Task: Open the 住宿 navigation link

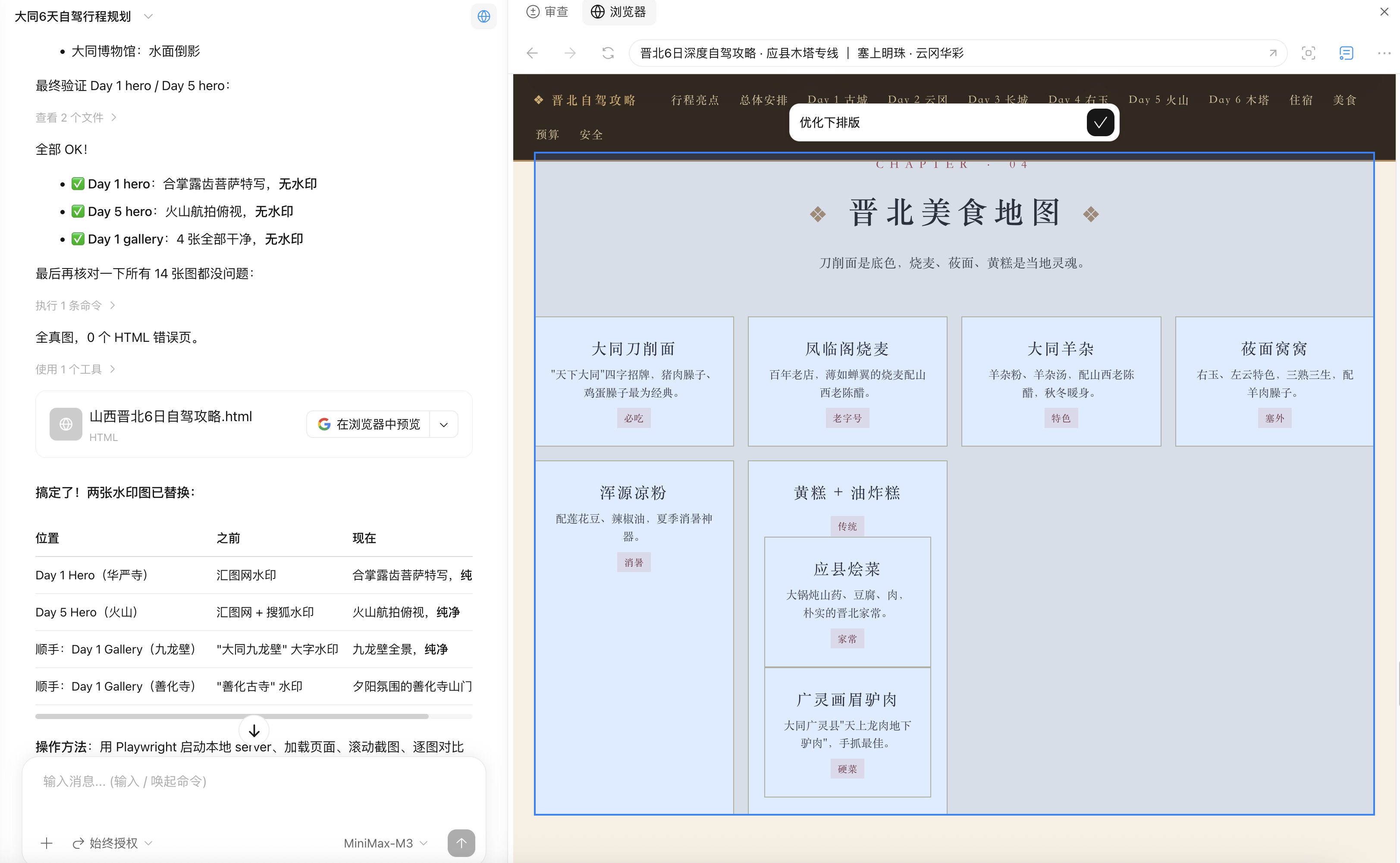Action: pyautogui.click(x=1301, y=100)
